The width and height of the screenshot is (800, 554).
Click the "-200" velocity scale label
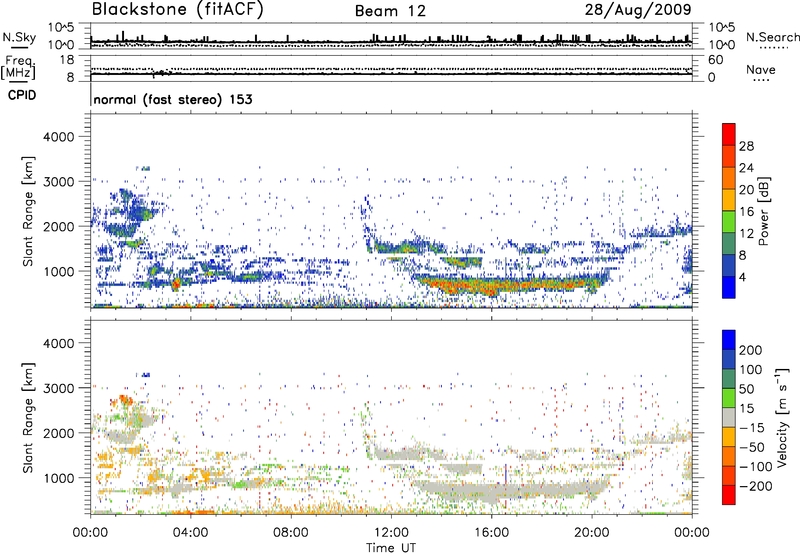point(755,486)
